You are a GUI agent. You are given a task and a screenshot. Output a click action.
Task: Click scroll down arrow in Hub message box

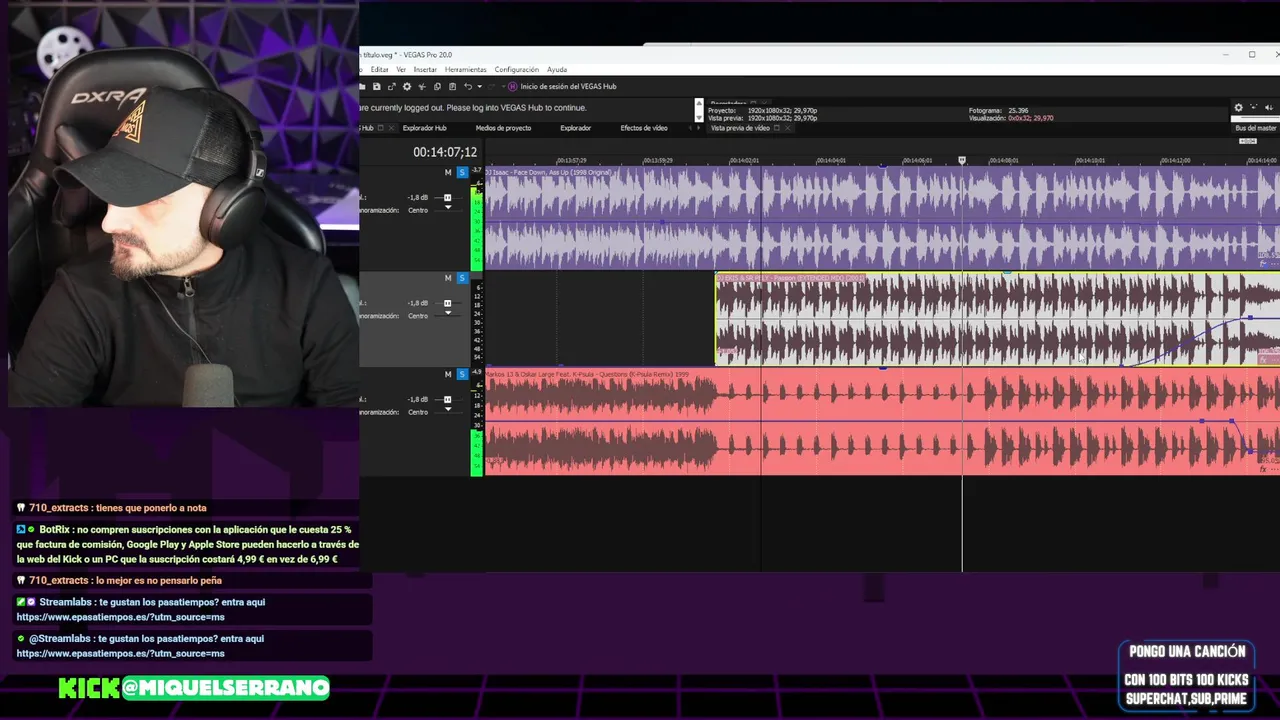pos(699,118)
